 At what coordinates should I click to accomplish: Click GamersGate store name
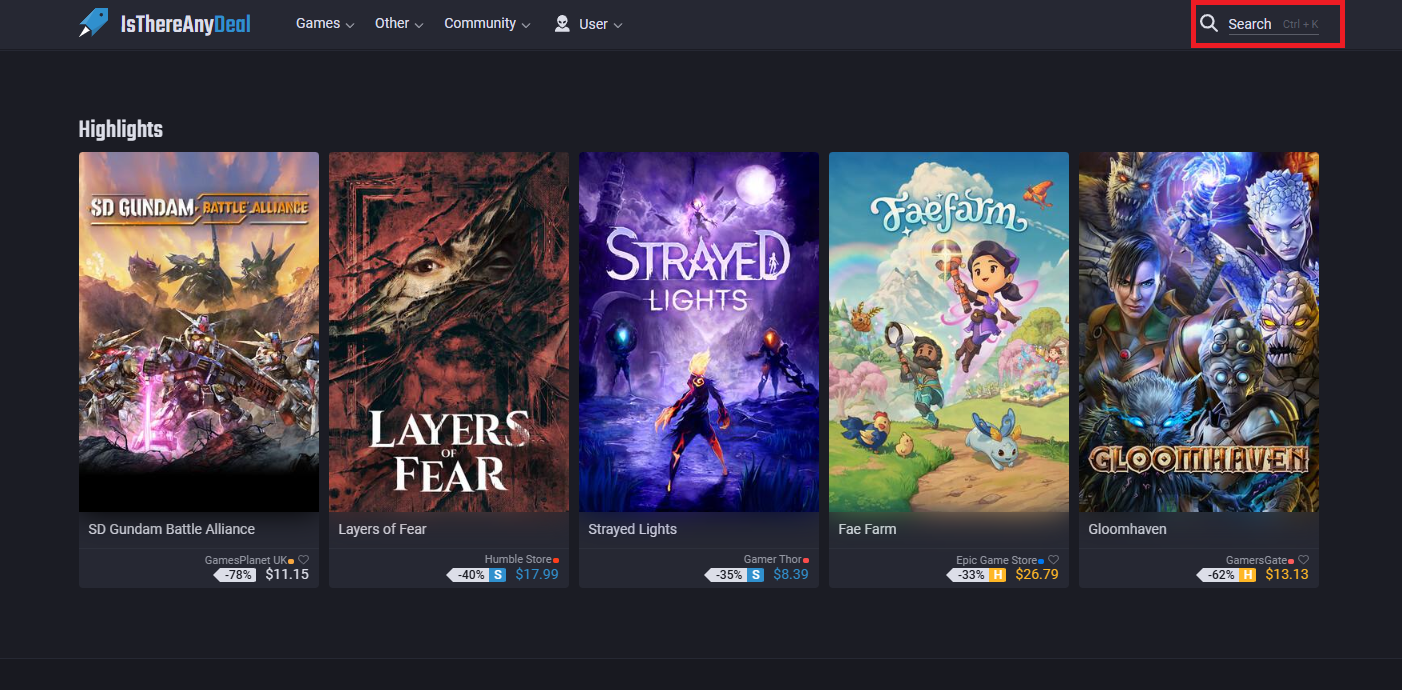point(1256,560)
